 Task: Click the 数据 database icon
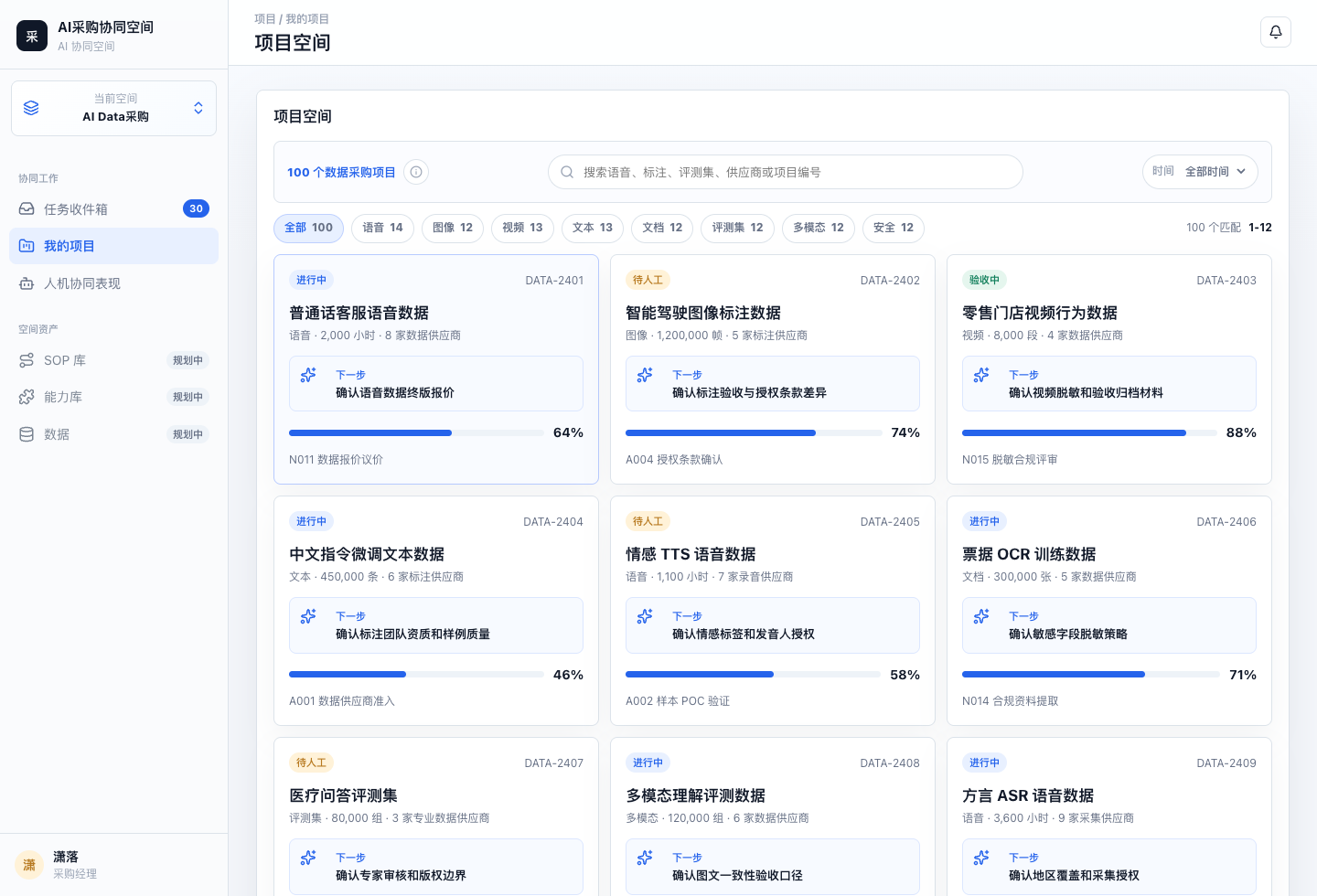click(x=27, y=434)
